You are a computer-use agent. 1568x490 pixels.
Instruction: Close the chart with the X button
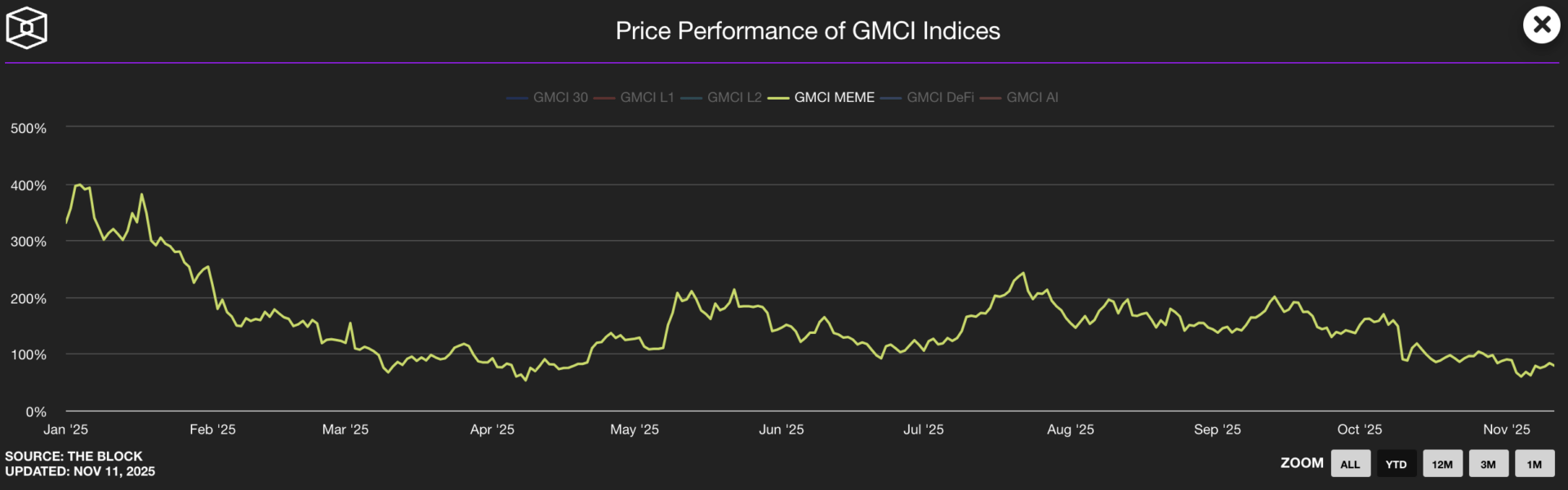[1541, 25]
